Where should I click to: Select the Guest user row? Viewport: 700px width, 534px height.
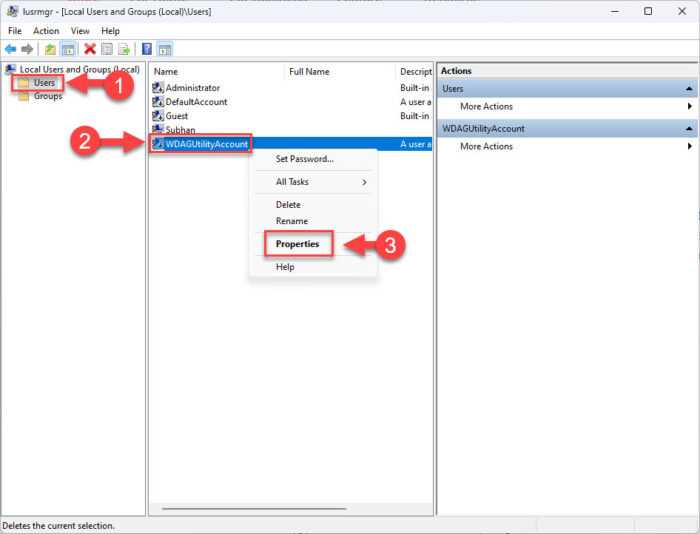coord(292,116)
